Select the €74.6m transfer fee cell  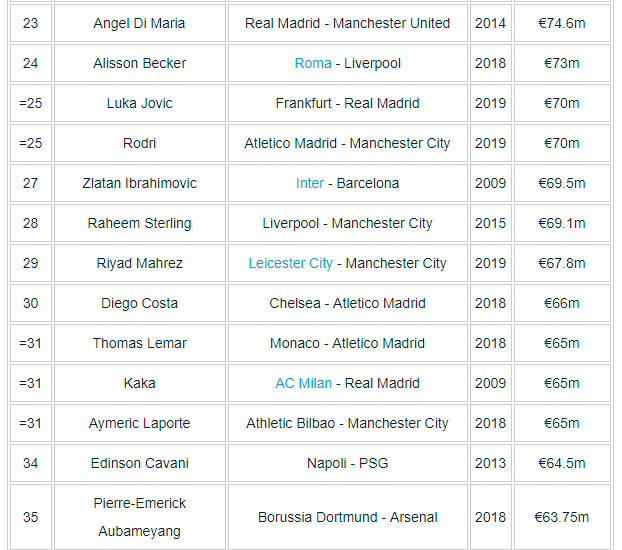(561, 23)
